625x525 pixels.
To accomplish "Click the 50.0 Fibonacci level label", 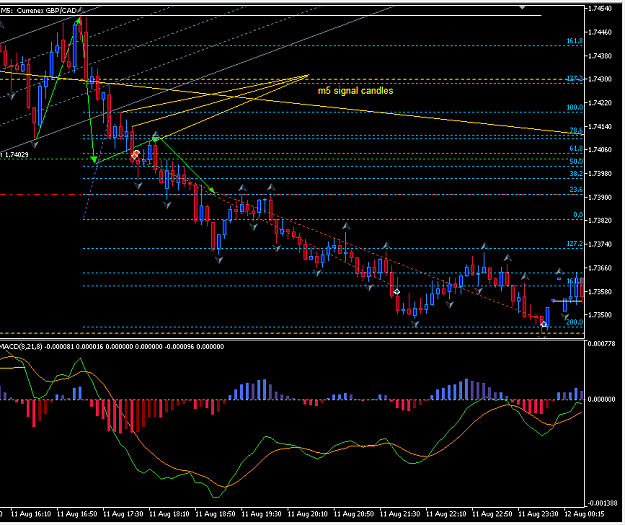I will [x=576, y=161].
